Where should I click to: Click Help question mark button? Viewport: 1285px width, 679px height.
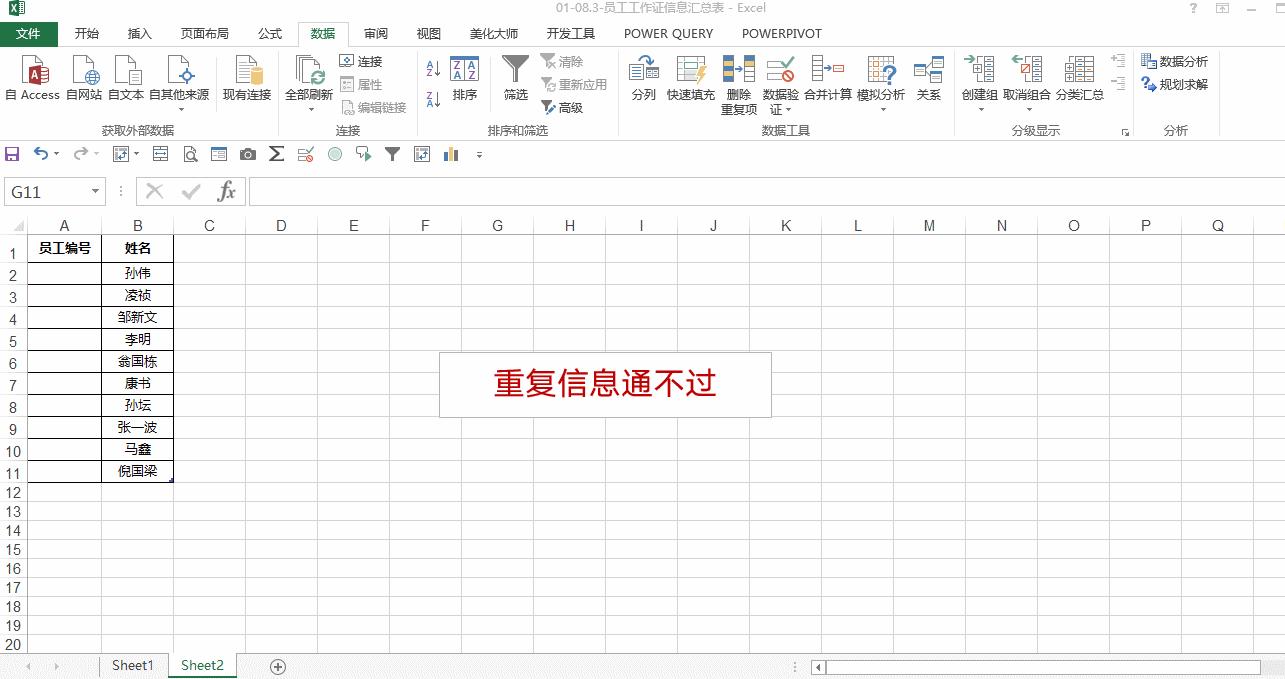1193,8
